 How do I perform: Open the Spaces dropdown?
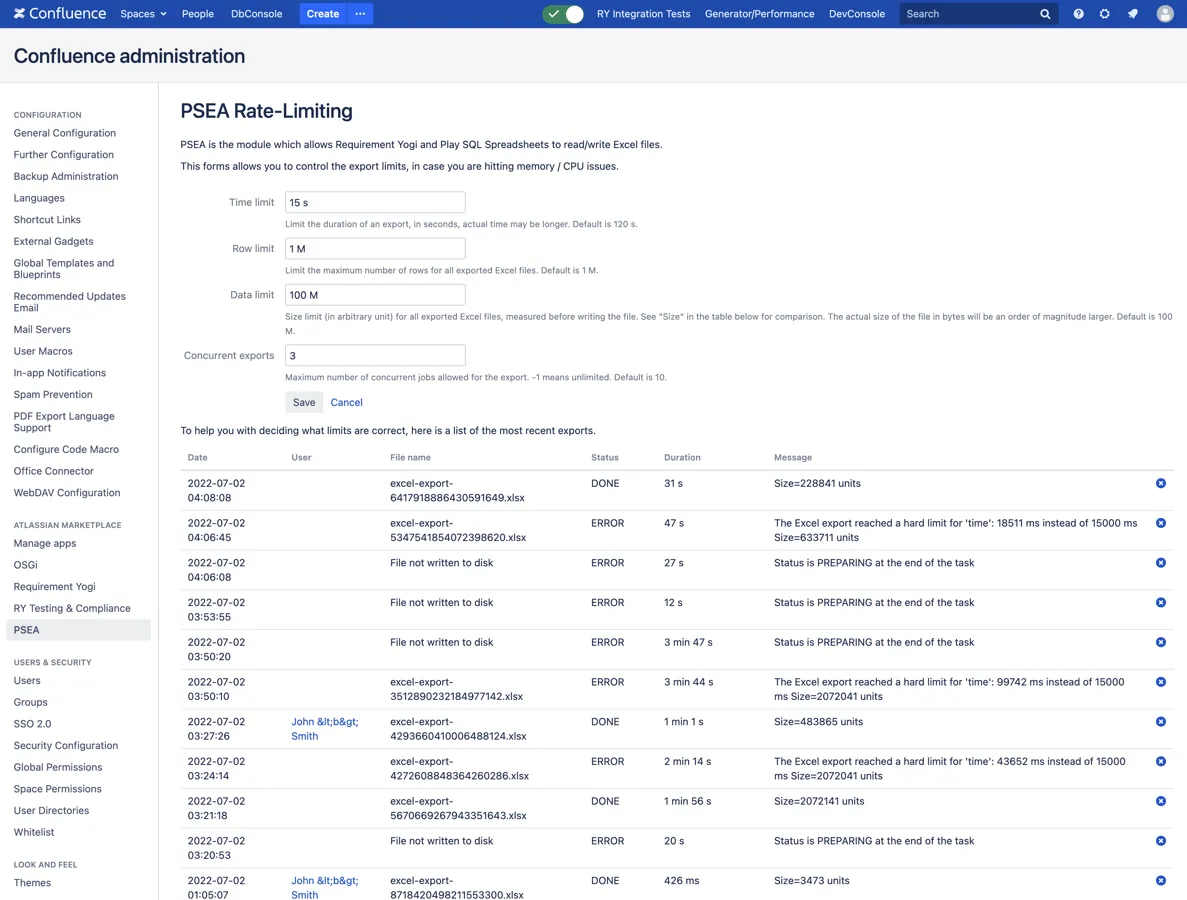[x=143, y=14]
